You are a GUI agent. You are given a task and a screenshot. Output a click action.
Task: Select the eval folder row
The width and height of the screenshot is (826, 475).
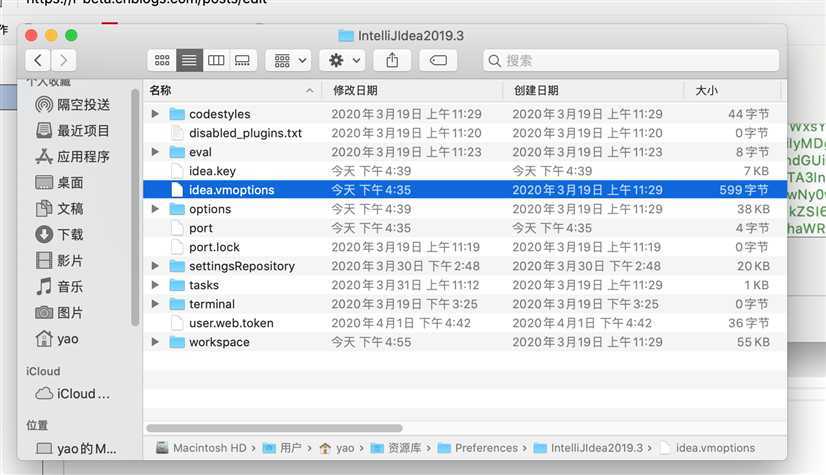coord(465,152)
